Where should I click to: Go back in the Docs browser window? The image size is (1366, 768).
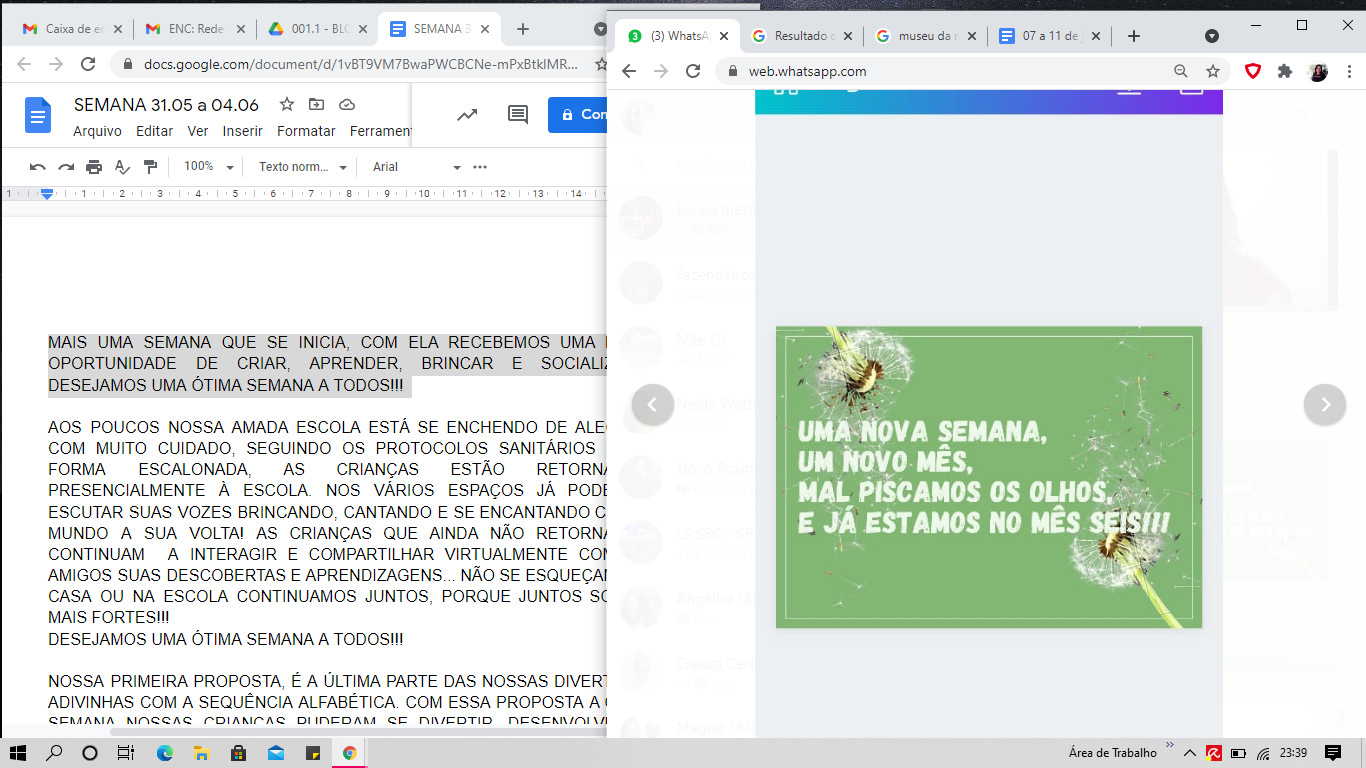point(24,64)
